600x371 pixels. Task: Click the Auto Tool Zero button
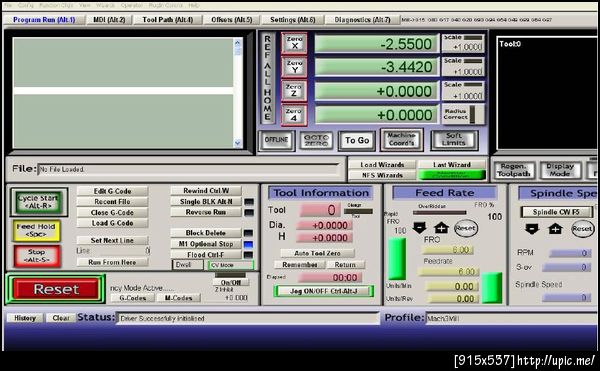click(x=317, y=253)
